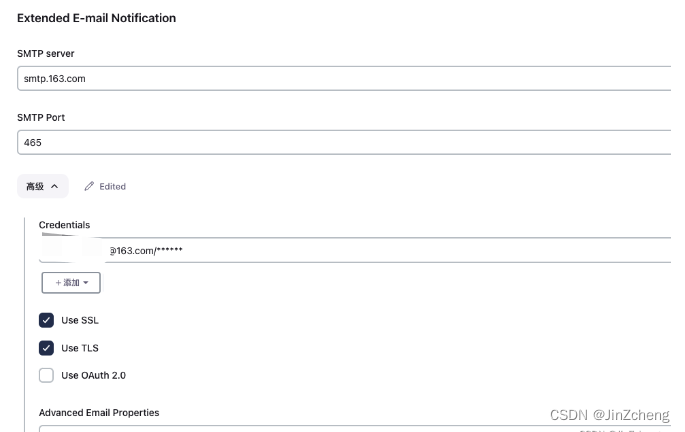Click the Edited indicator text
This screenshot has width=685, height=432.
click(x=113, y=187)
